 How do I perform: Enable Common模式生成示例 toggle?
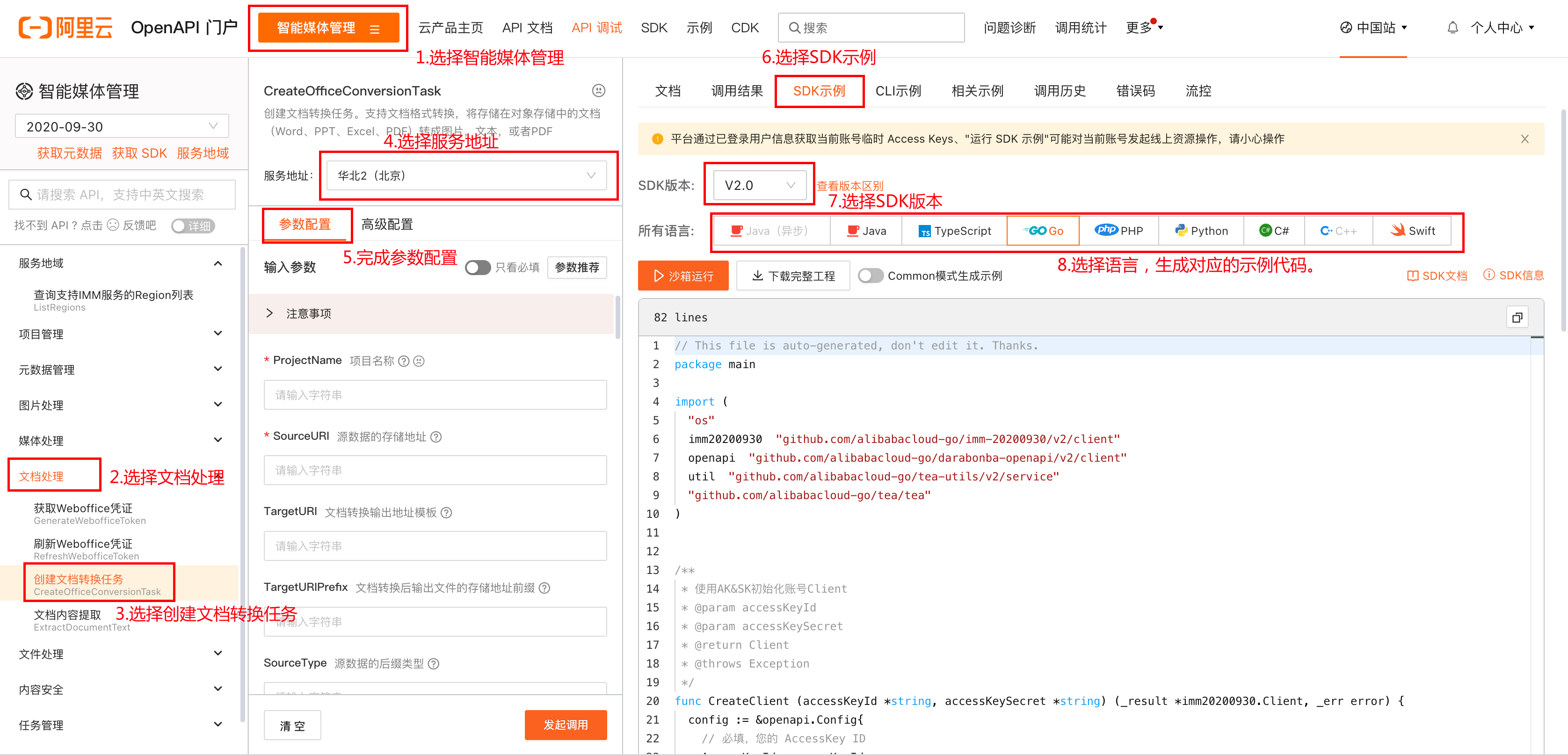[x=871, y=276]
